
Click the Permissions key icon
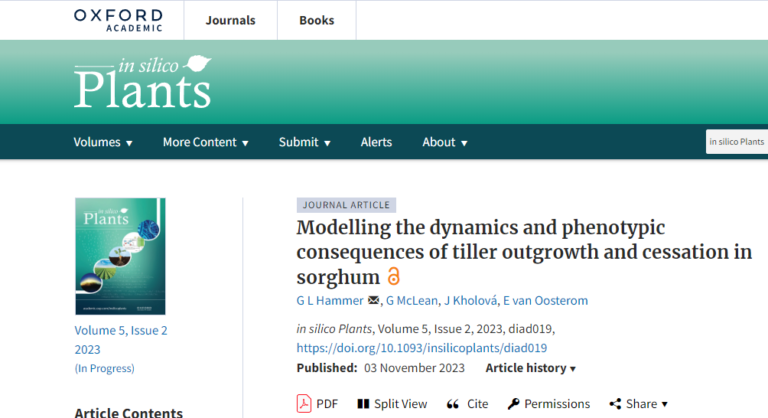coord(513,404)
